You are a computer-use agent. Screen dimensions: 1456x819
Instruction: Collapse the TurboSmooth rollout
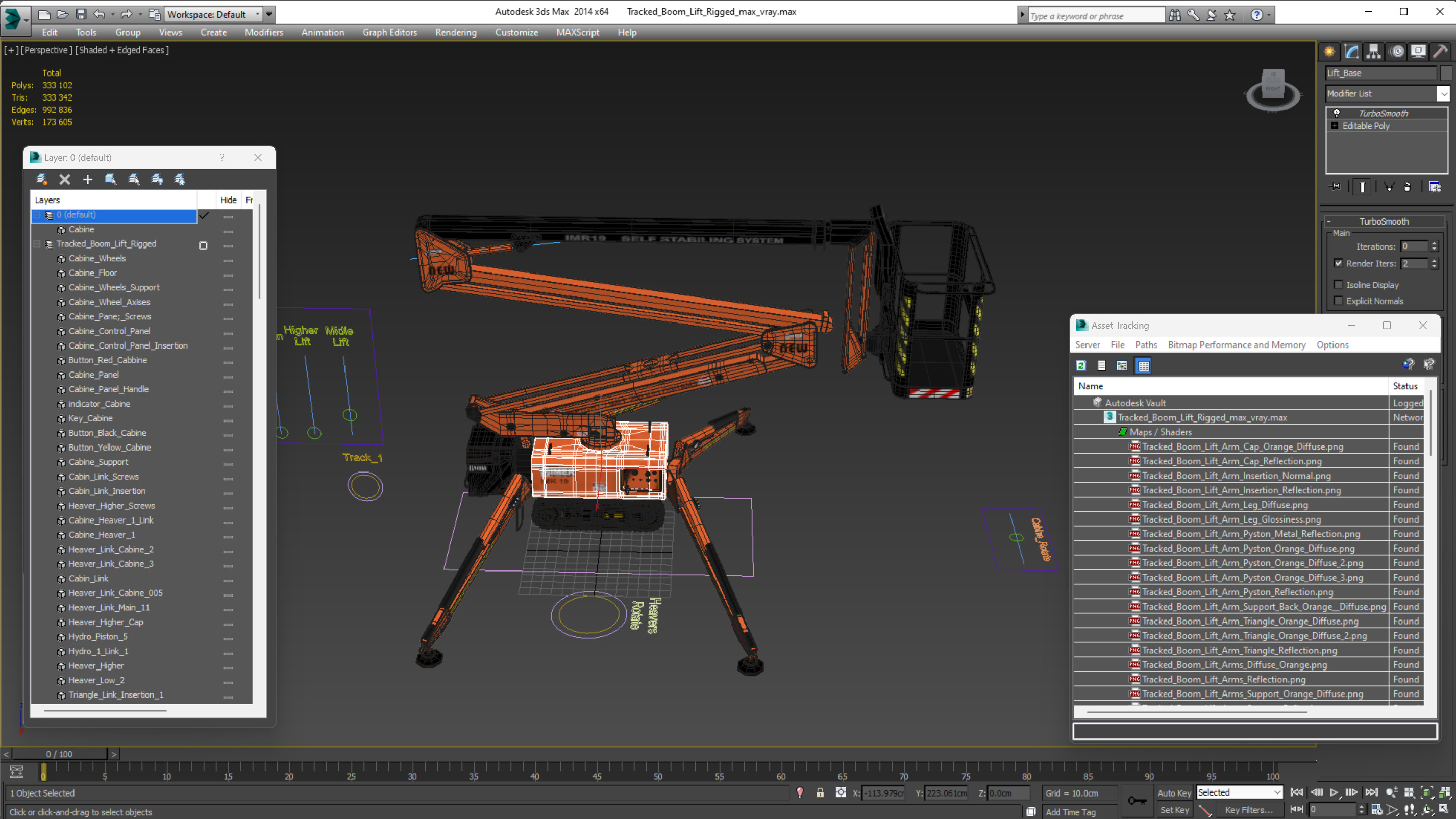1384,221
